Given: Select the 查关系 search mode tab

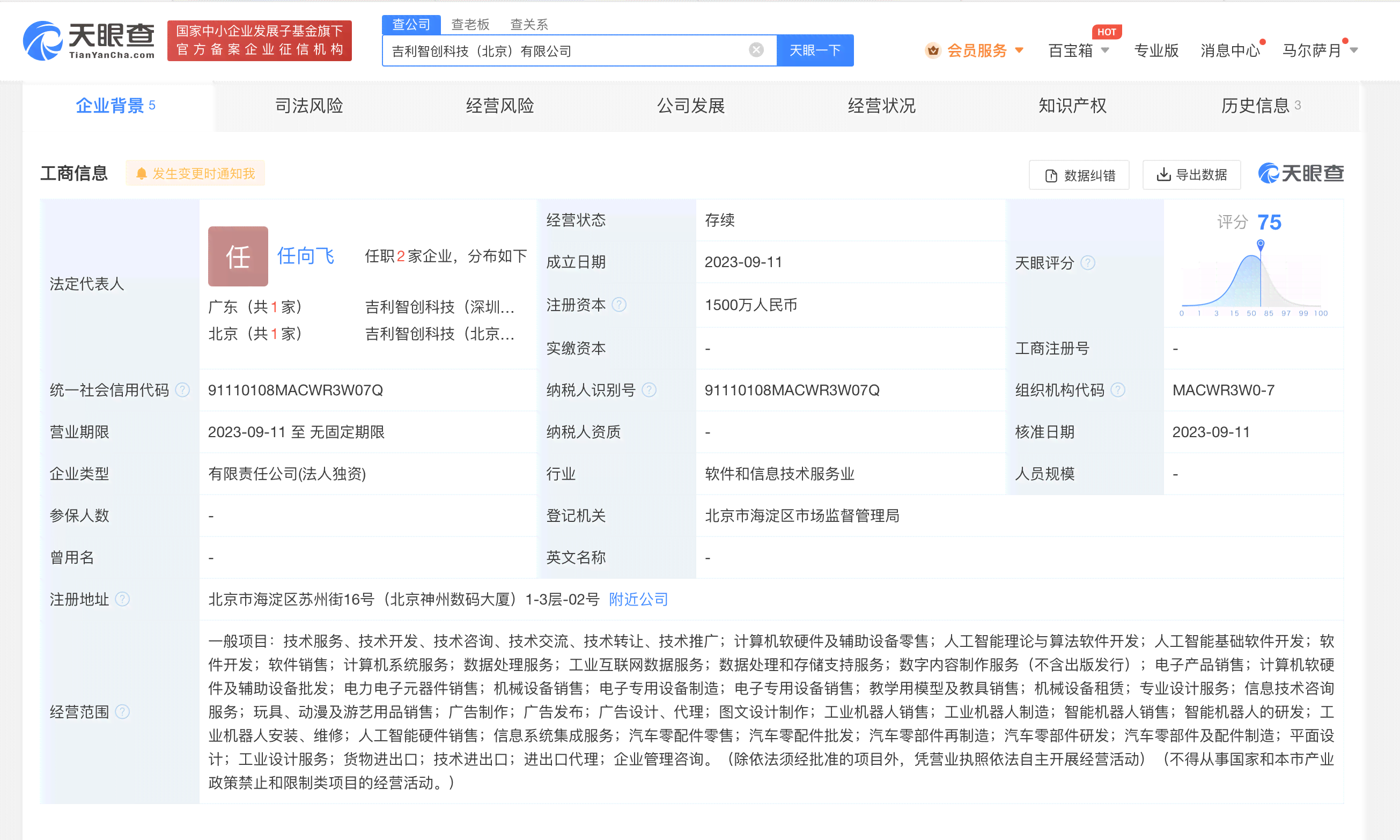Looking at the screenshot, I should [528, 24].
